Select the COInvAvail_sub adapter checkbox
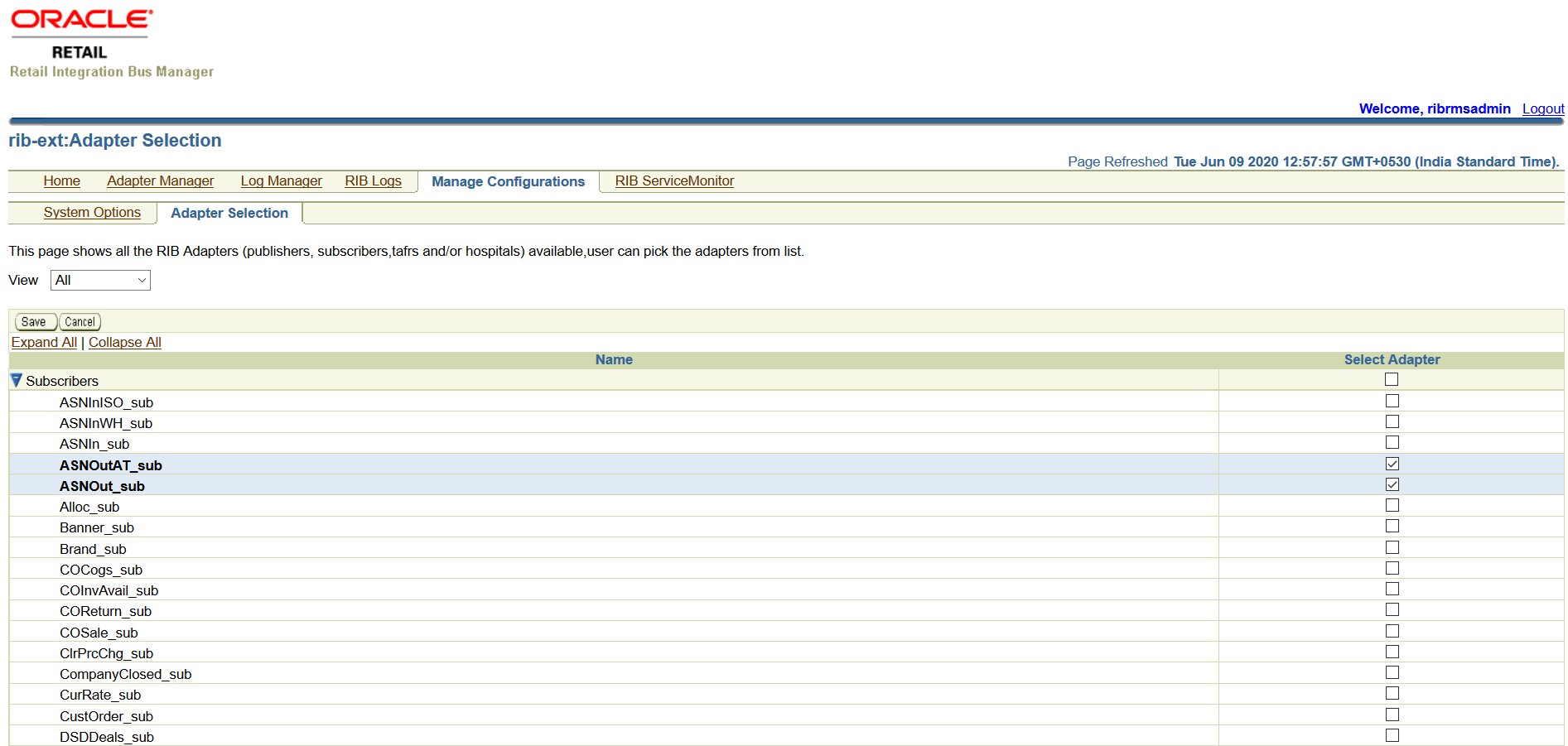 (1392, 589)
